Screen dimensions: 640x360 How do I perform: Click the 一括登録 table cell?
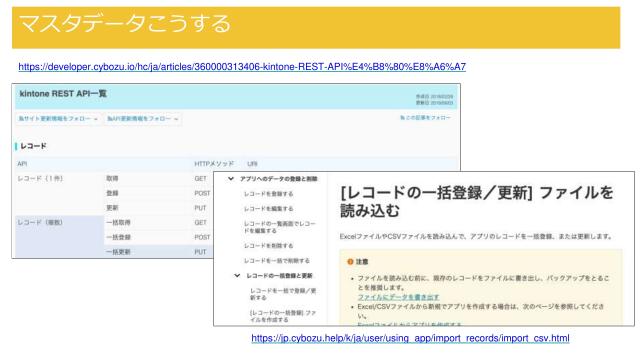(x=118, y=237)
